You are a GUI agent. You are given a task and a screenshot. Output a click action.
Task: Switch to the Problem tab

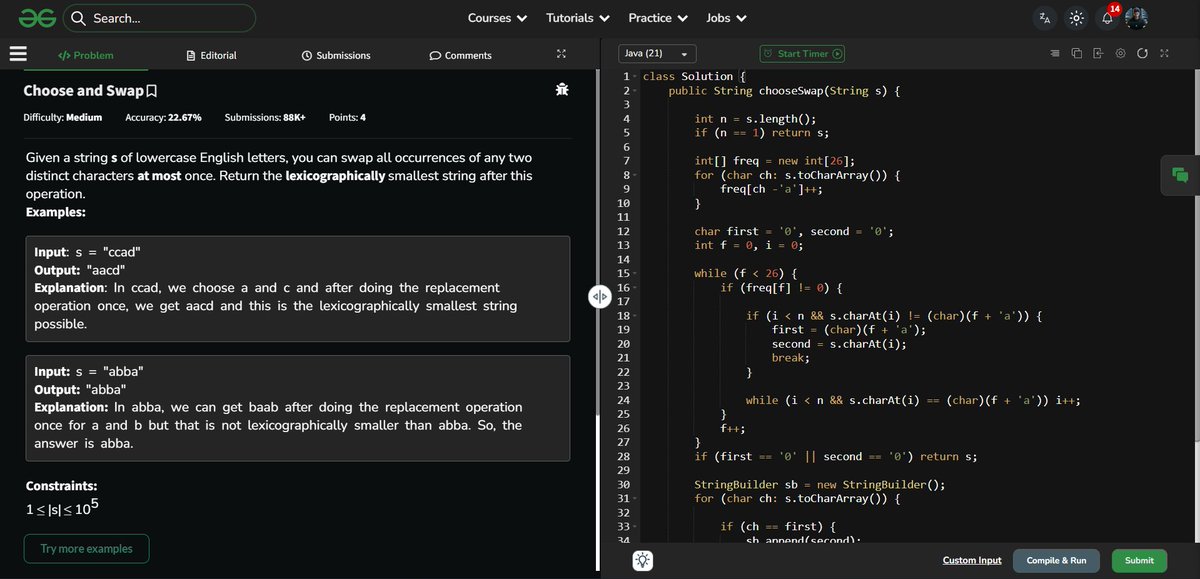(86, 55)
